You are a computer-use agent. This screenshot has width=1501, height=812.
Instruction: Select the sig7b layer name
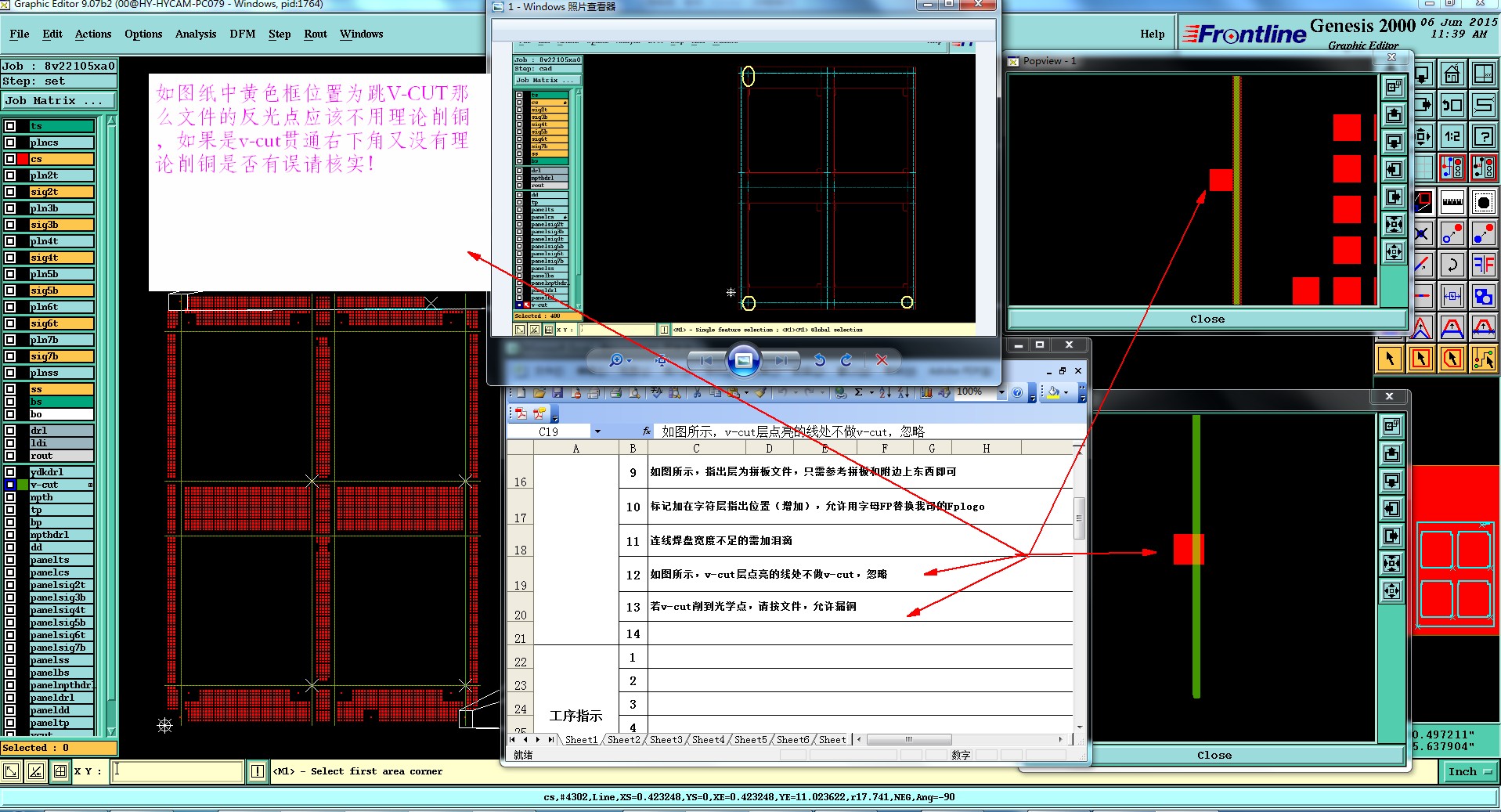click(61, 356)
